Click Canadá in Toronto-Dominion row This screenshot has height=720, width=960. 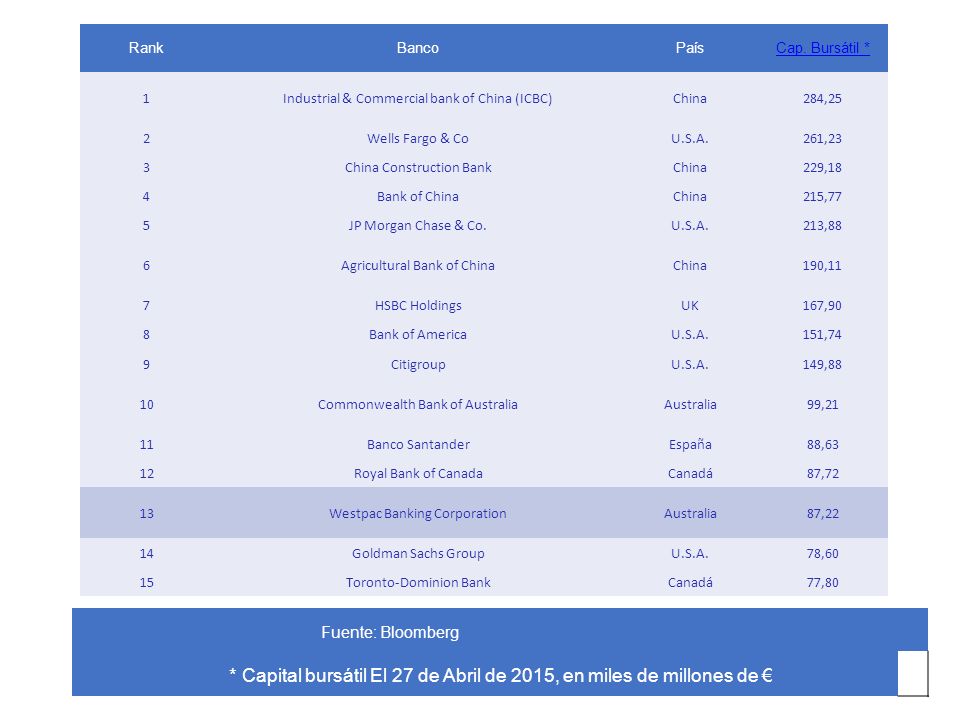(x=690, y=582)
